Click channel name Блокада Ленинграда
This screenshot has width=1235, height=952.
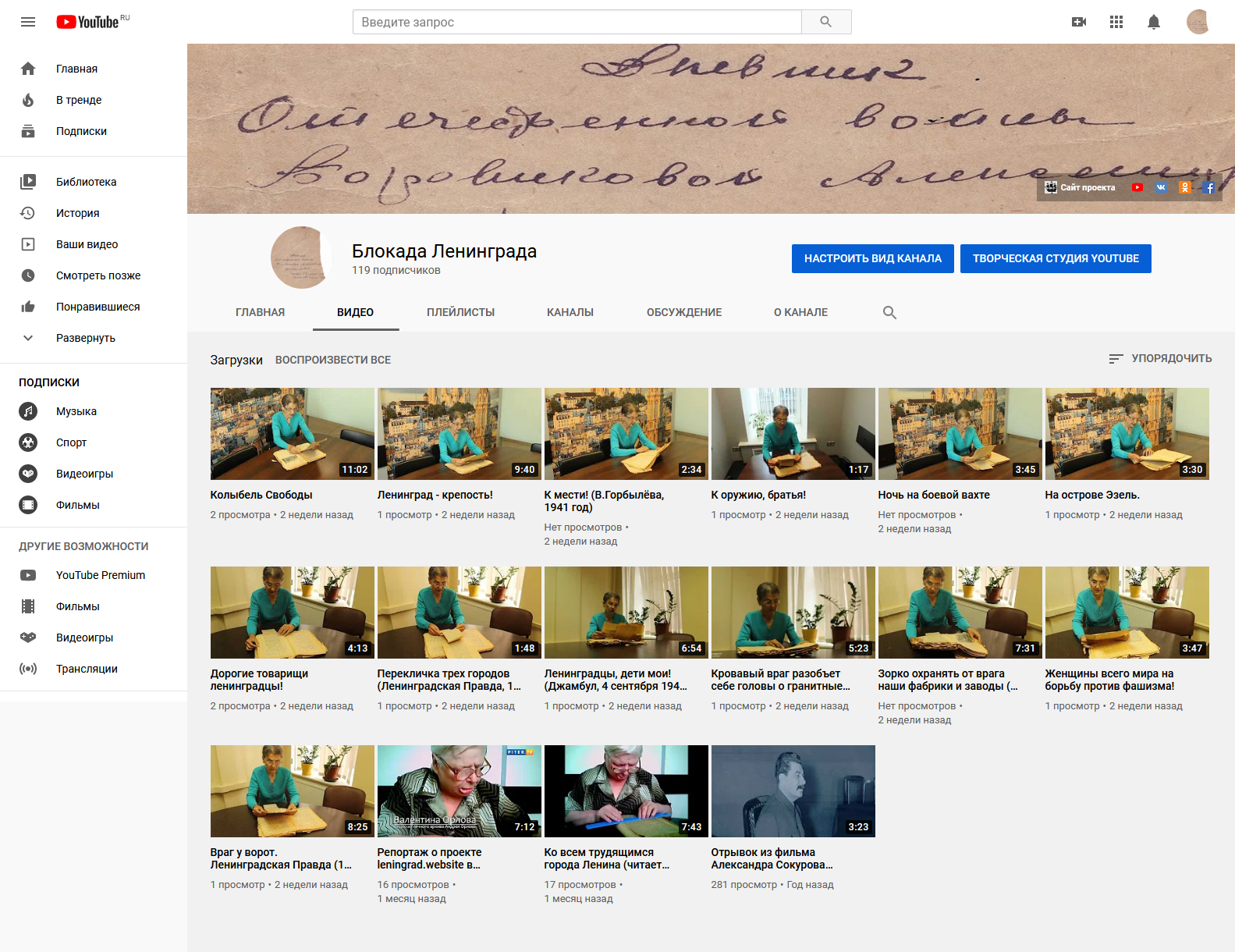pos(444,251)
